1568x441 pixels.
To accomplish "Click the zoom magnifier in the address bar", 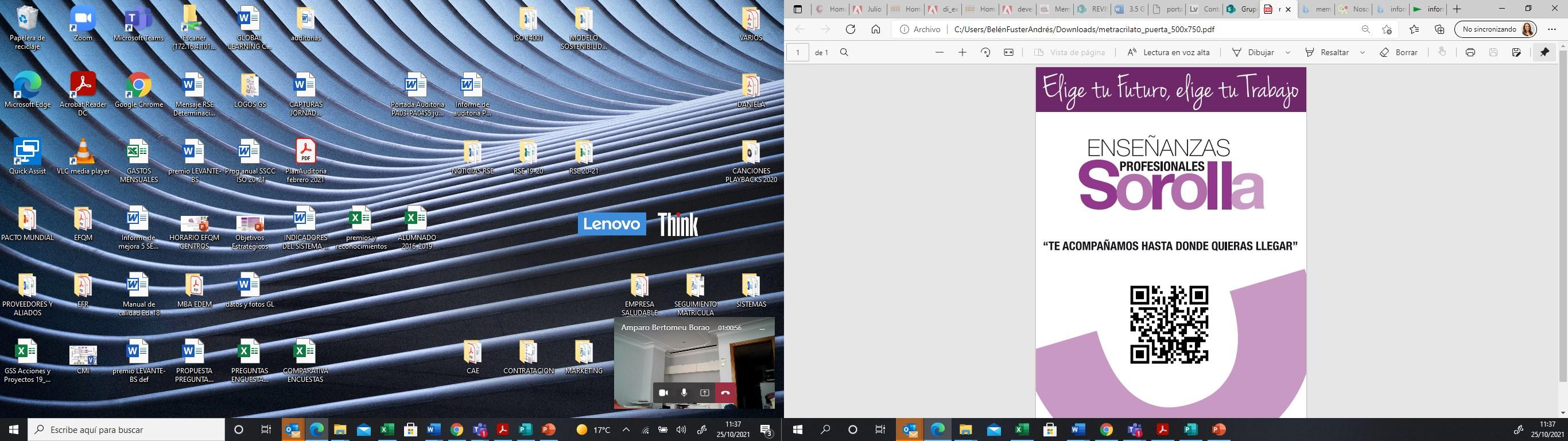I will (1365, 29).
